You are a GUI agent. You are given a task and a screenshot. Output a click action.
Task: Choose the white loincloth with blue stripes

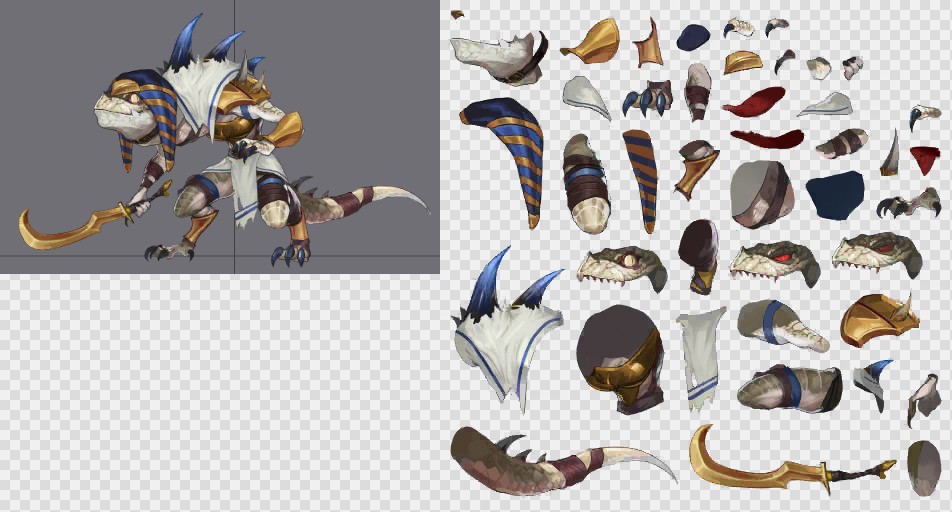pos(702,355)
